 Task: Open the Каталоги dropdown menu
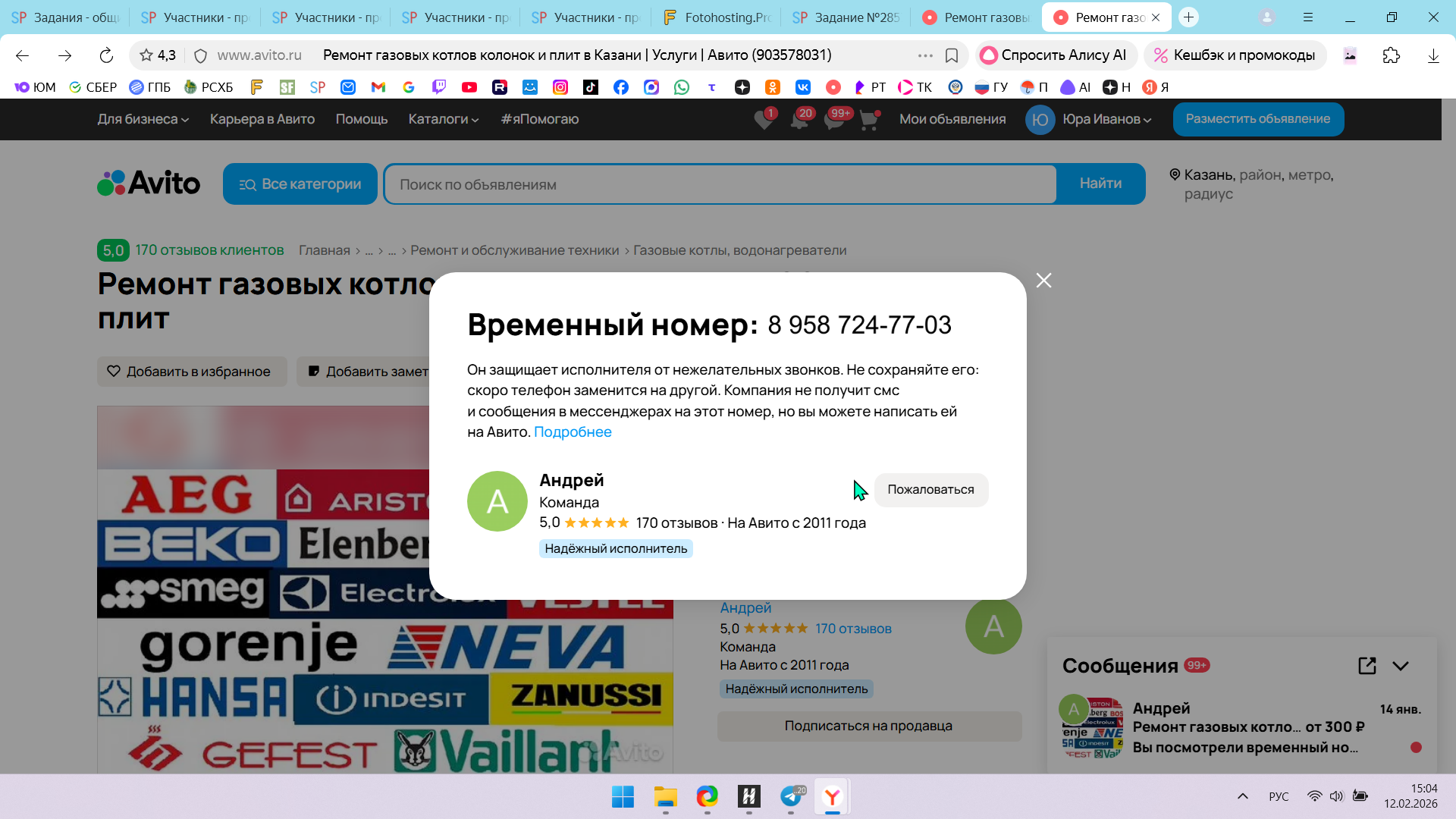coord(443,119)
